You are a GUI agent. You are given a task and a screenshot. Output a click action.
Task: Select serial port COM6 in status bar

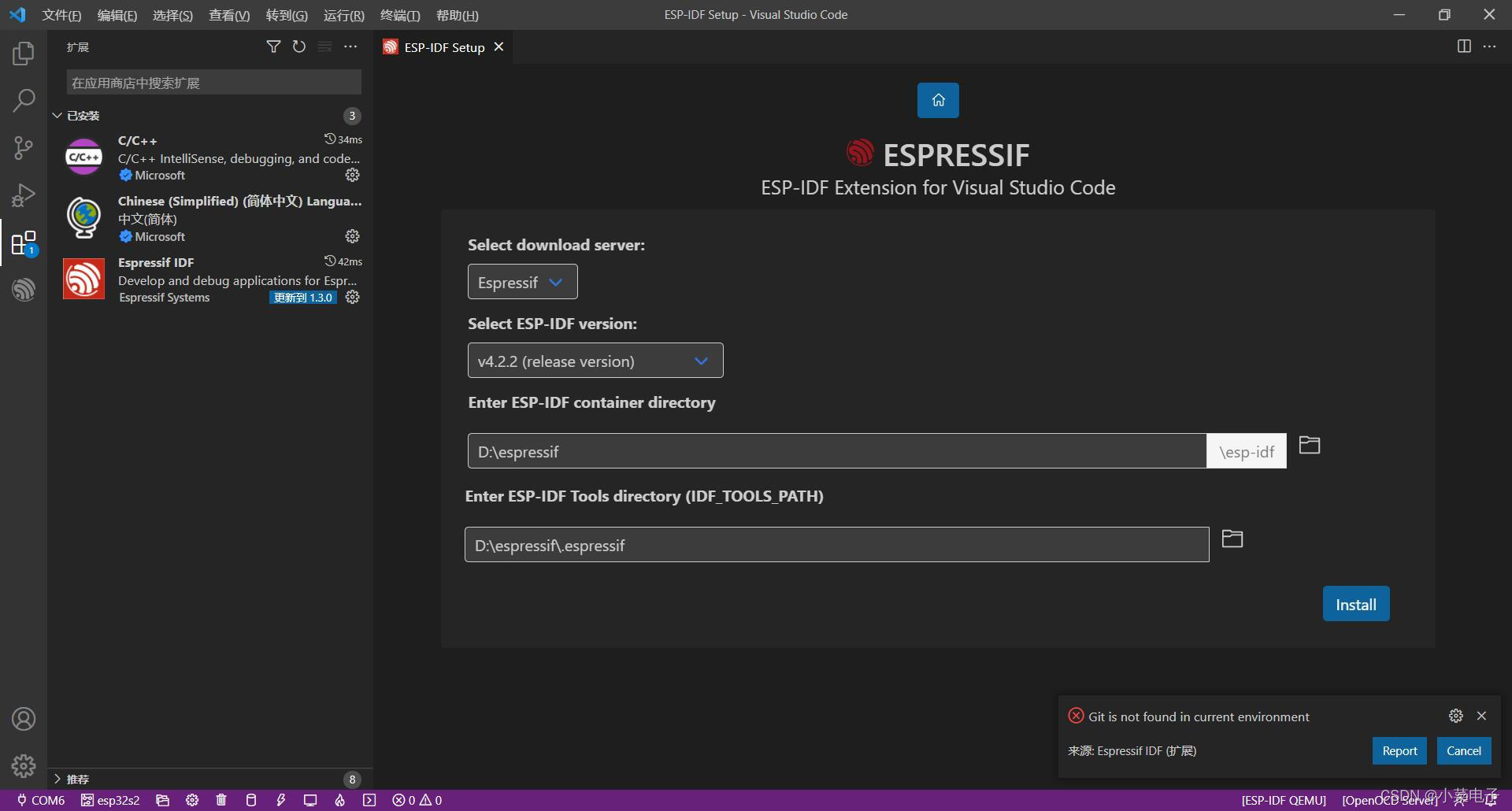point(41,800)
